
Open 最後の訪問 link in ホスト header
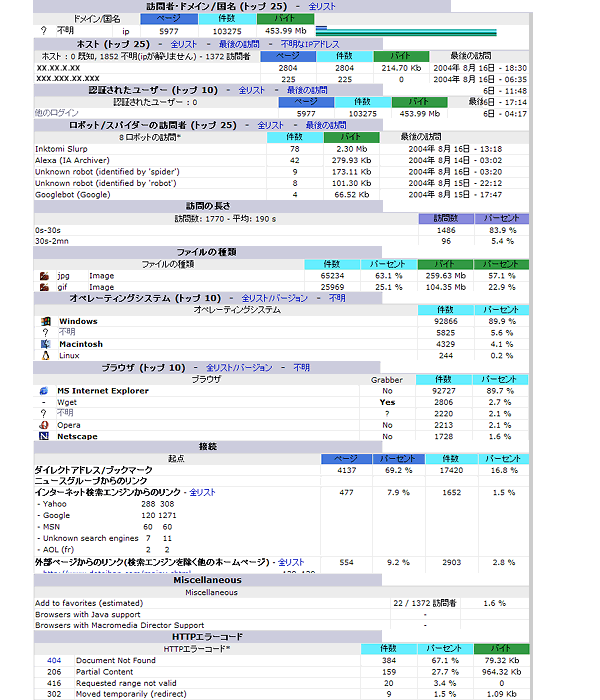click(239, 44)
